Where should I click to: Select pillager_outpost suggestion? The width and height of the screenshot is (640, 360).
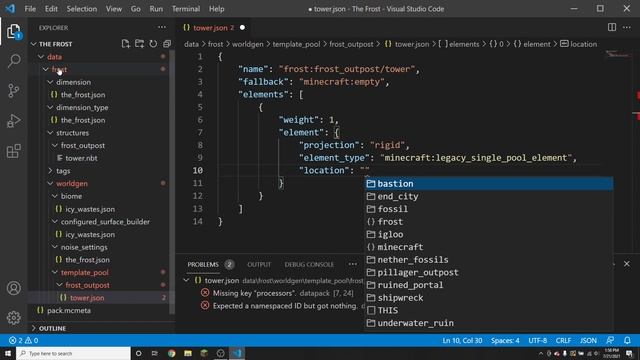tap(489, 272)
